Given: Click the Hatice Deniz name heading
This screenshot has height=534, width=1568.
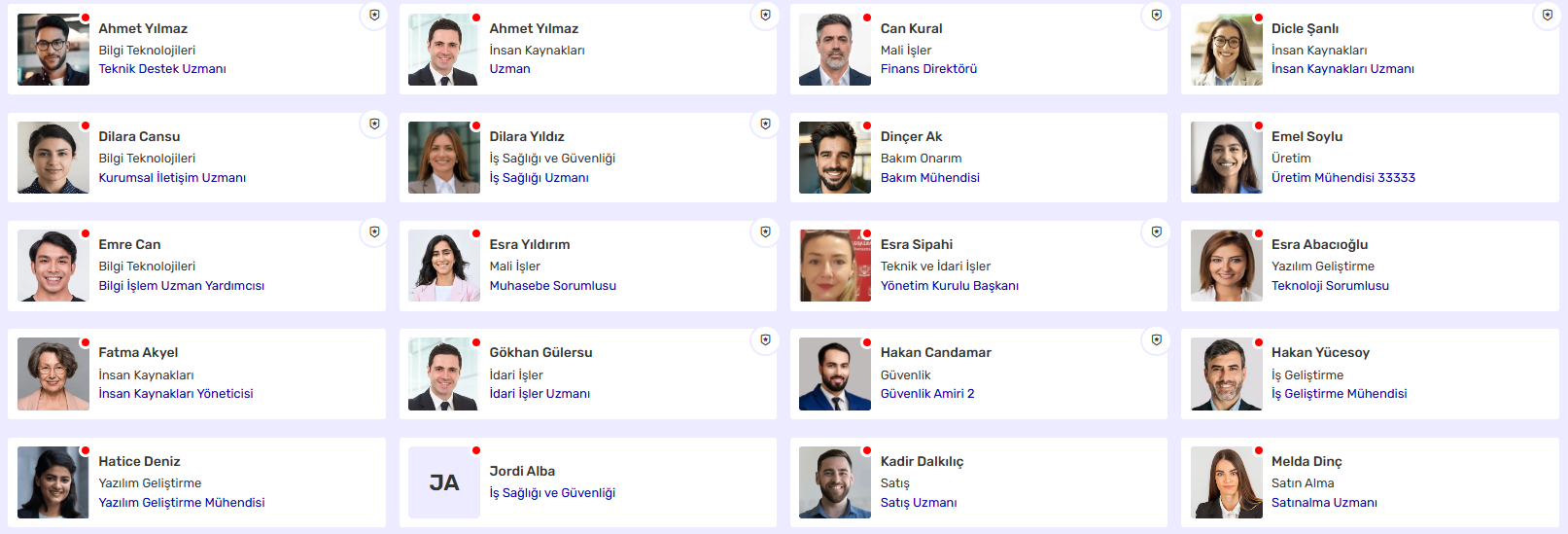Looking at the screenshot, I should point(139,461).
